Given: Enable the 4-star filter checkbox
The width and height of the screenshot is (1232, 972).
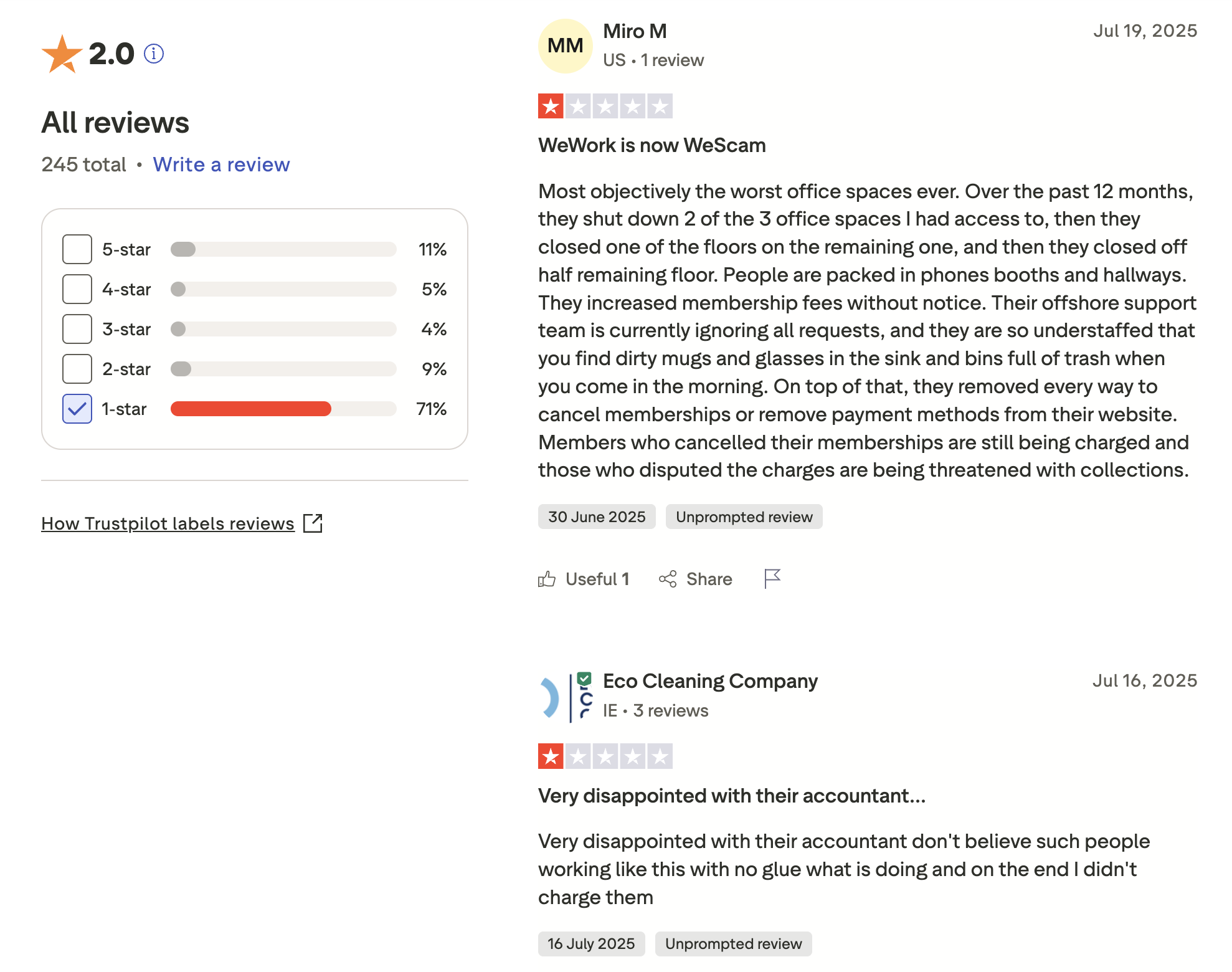Looking at the screenshot, I should point(77,289).
